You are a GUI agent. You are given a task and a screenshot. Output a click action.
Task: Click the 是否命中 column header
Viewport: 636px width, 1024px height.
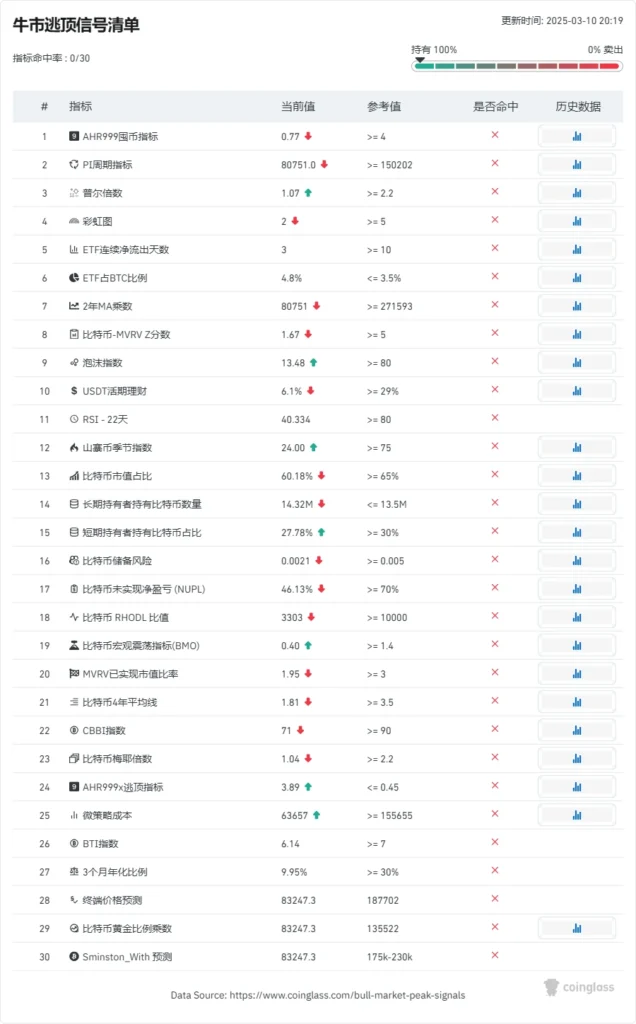point(496,106)
